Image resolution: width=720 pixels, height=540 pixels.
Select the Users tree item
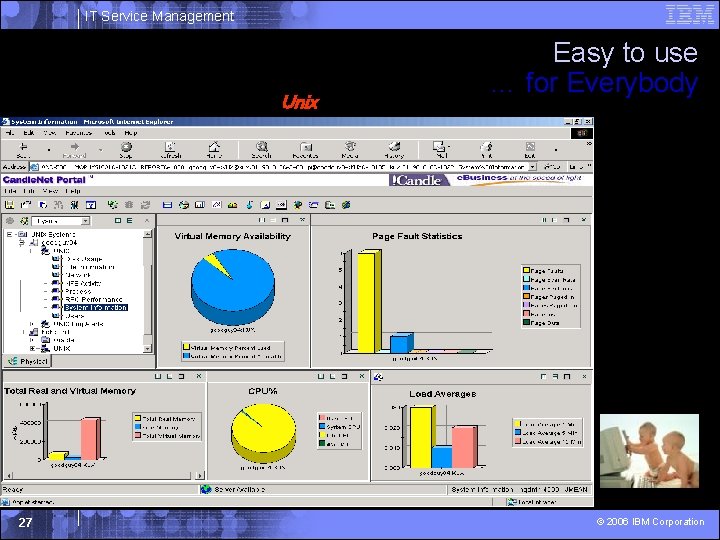click(x=75, y=316)
